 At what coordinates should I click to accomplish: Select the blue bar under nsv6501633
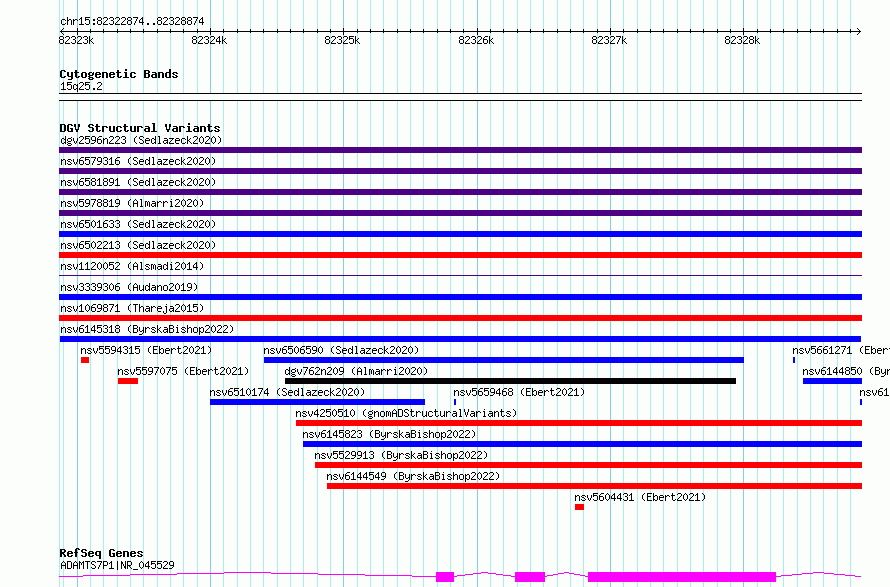460,234
